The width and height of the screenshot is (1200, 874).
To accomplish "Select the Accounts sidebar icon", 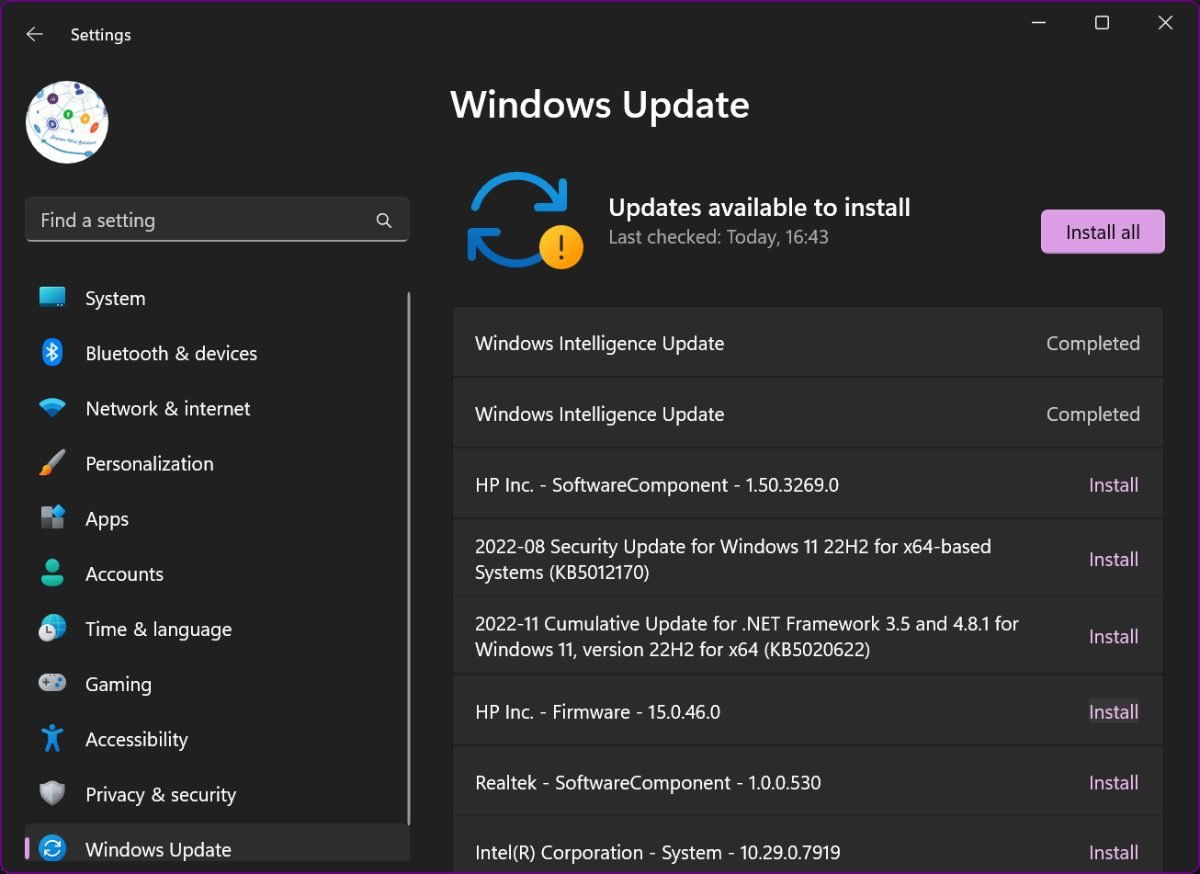I will coord(52,573).
